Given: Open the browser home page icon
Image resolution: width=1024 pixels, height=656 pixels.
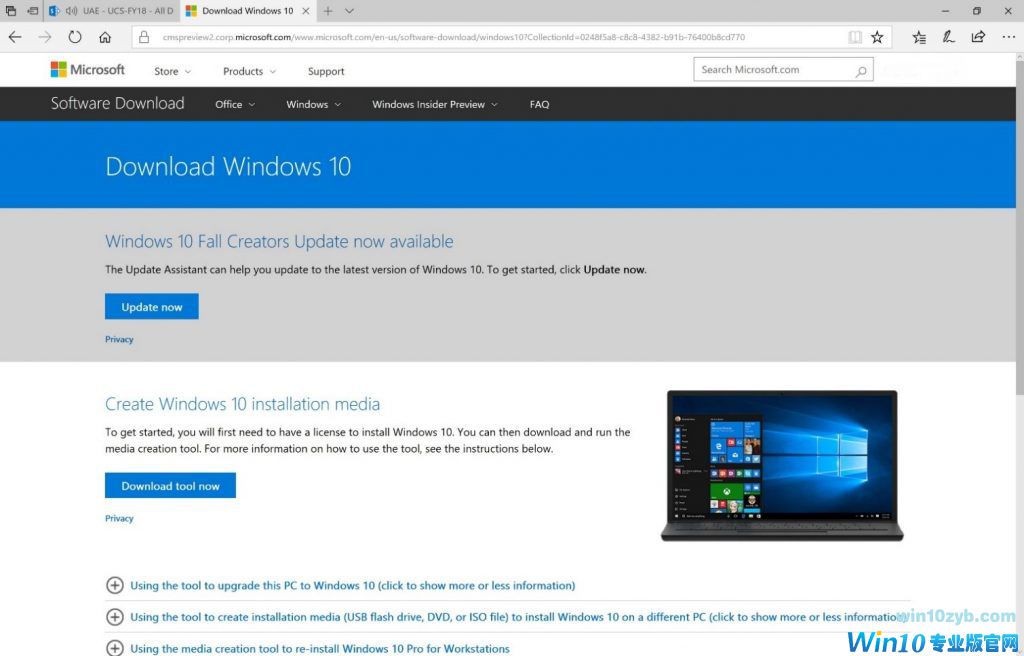Looking at the screenshot, I should click(x=104, y=37).
